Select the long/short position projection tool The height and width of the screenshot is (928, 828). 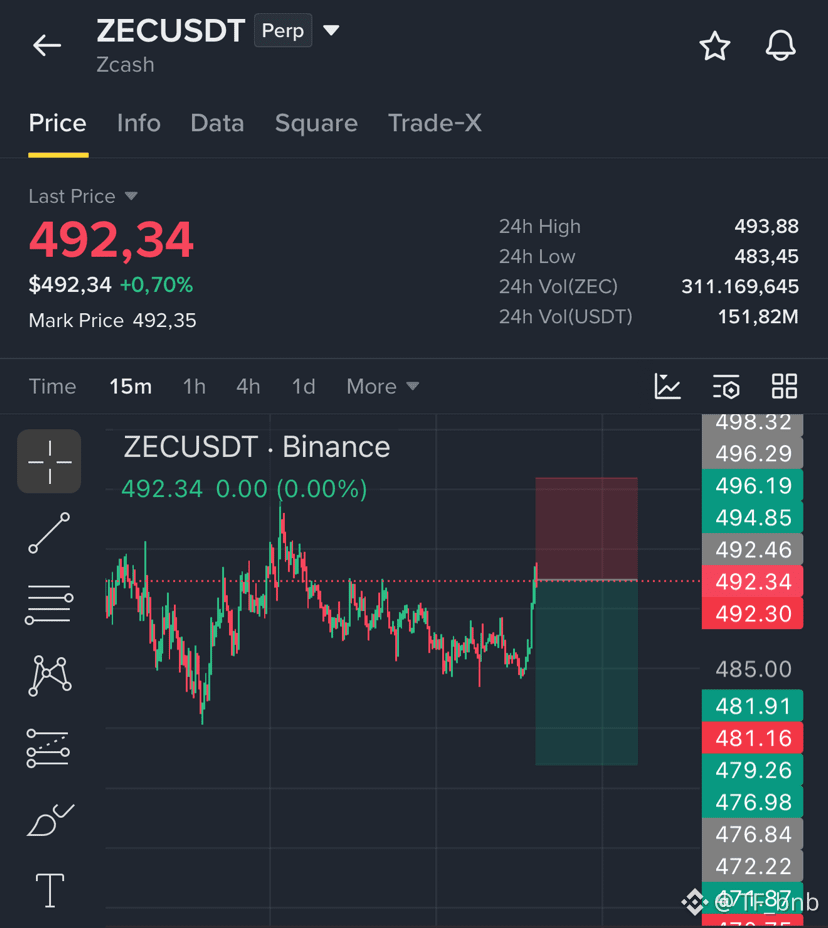tap(49, 748)
